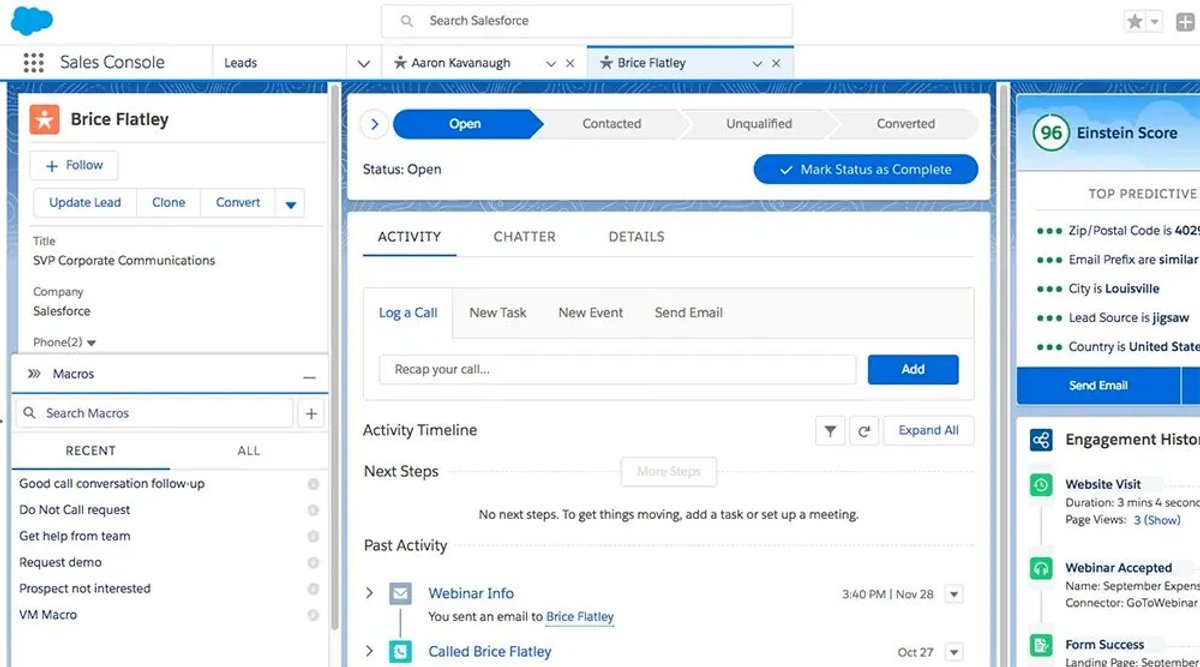Switch to the Chatter tab
The height and width of the screenshot is (667, 1200).
tap(524, 237)
